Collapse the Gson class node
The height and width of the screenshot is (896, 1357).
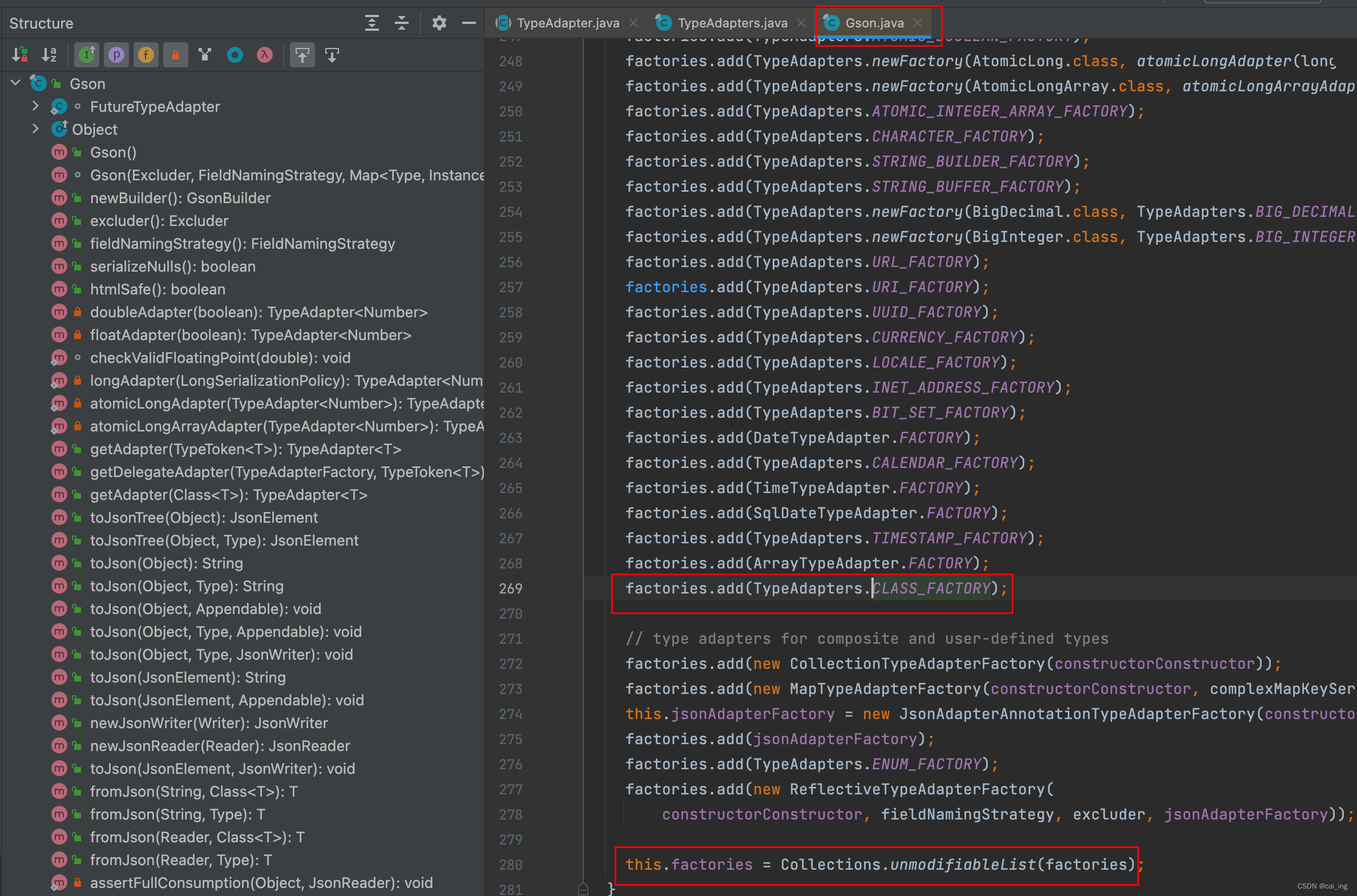coord(15,83)
